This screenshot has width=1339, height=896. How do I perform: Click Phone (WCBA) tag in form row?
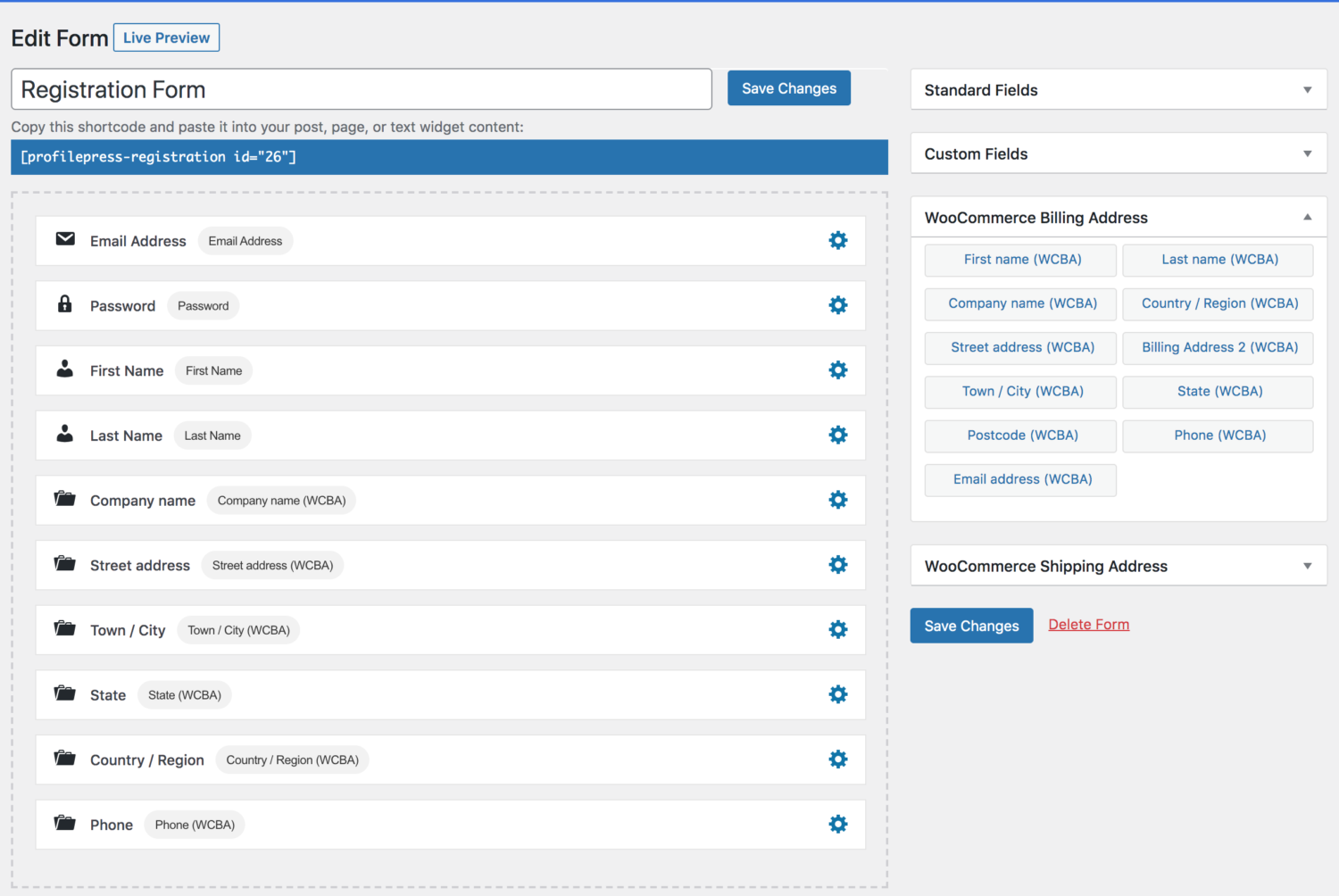[x=195, y=825]
